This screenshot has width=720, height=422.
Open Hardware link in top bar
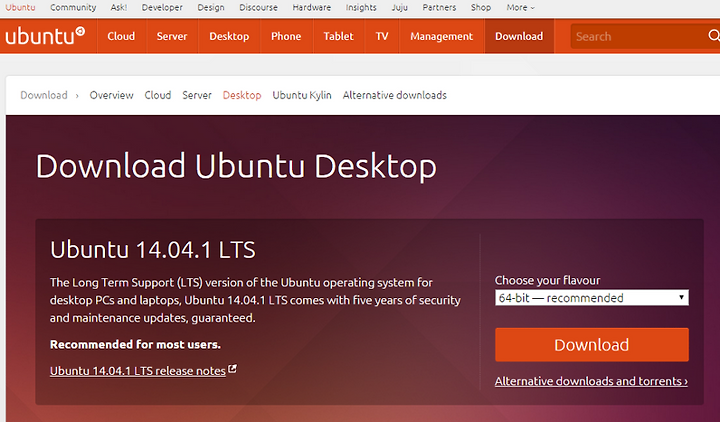click(x=311, y=7)
